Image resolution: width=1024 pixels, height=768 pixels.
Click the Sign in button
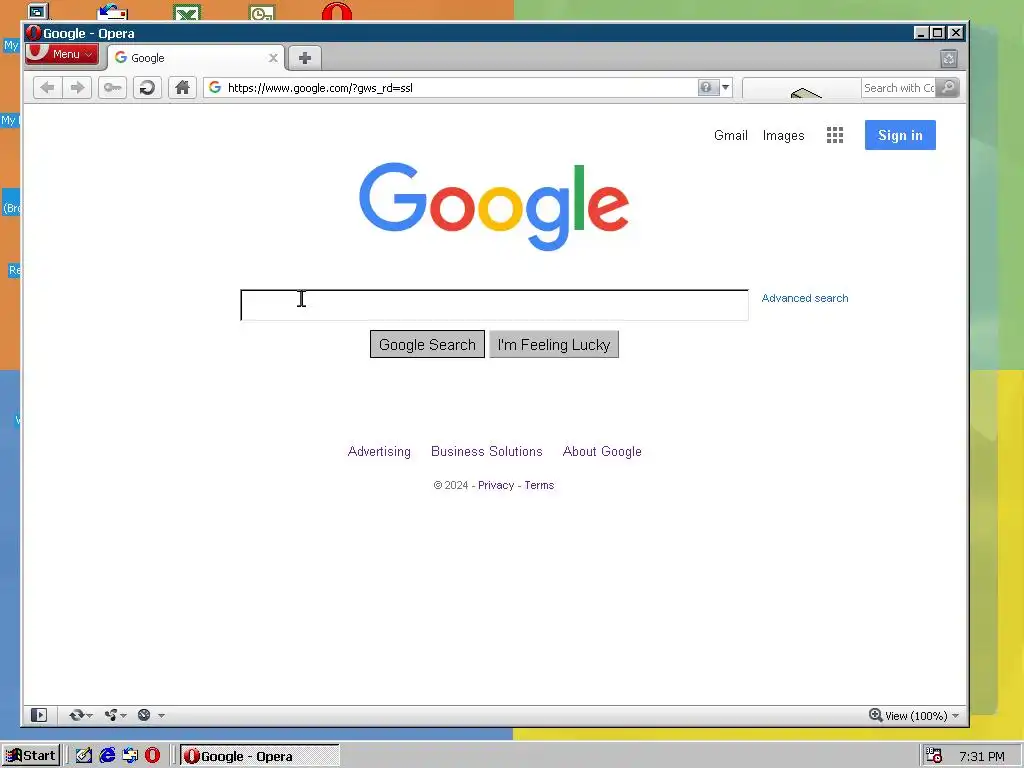coord(900,135)
